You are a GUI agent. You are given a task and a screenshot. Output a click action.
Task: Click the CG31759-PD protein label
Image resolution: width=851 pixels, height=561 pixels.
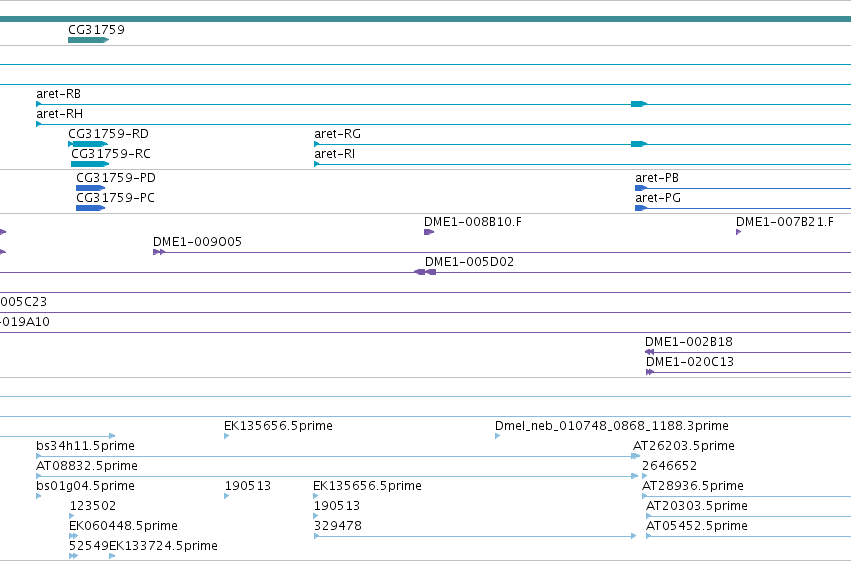(116, 177)
